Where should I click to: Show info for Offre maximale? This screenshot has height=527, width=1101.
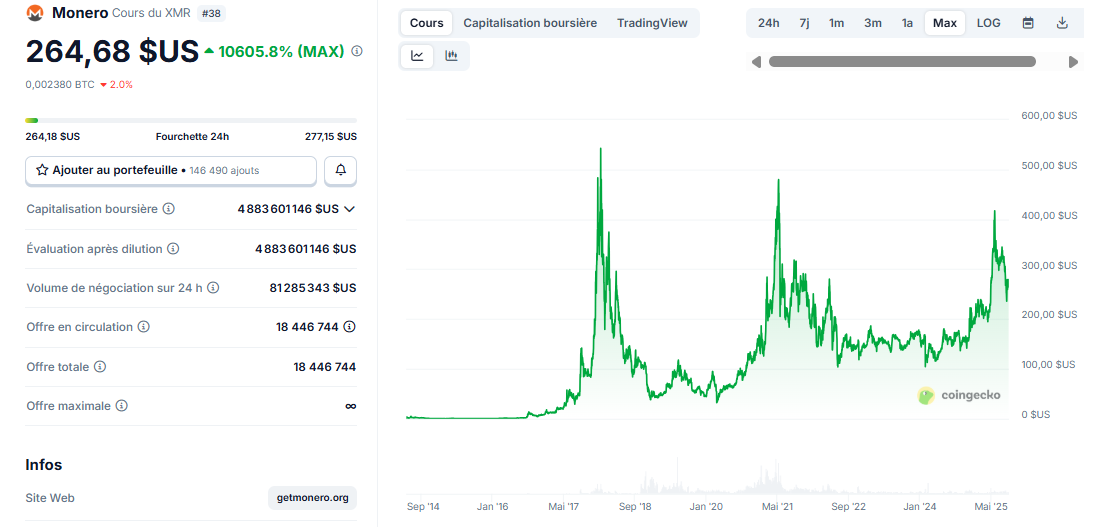coord(121,406)
